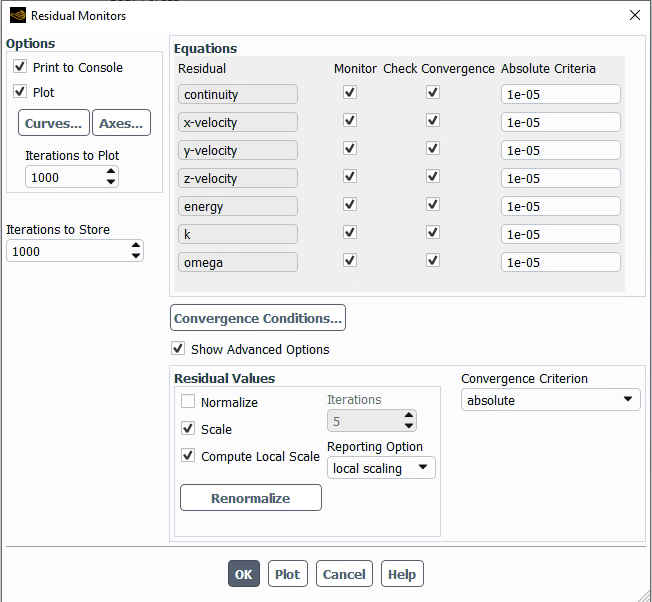Image resolution: width=652 pixels, height=602 pixels.
Task: Expand the Reporting Option dropdown
Action: pos(381,468)
